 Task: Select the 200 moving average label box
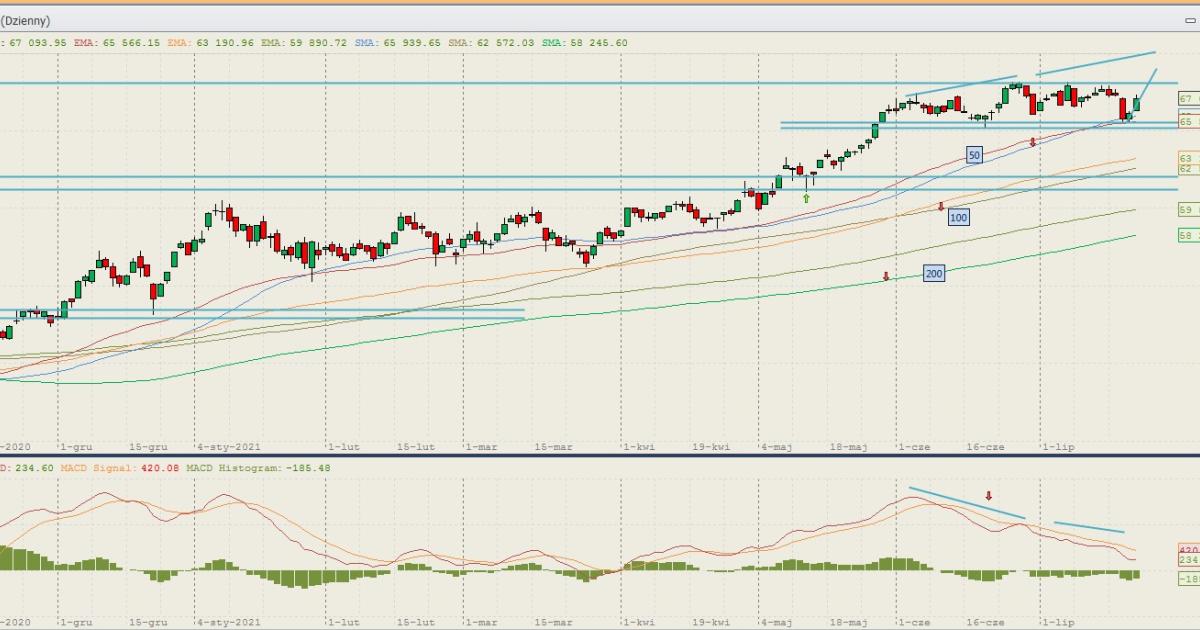click(934, 273)
